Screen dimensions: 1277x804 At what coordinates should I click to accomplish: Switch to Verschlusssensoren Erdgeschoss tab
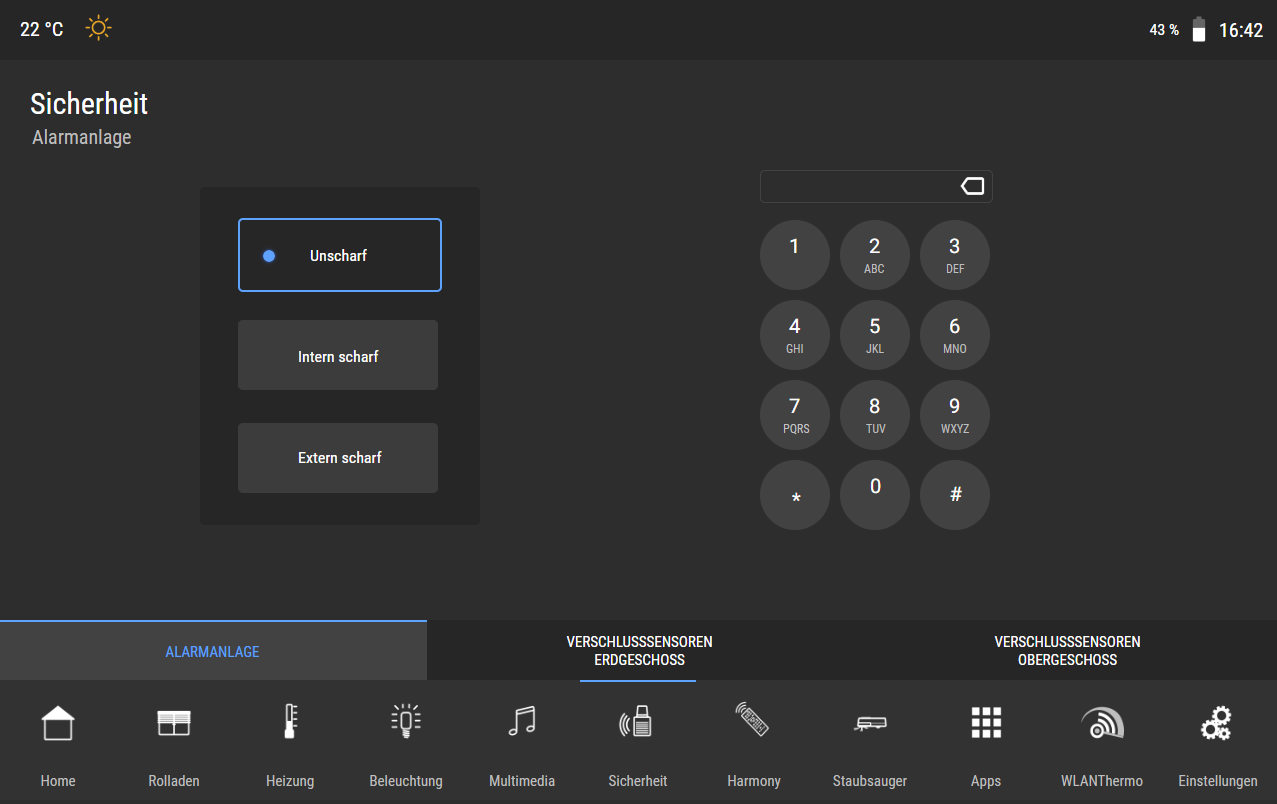point(639,651)
